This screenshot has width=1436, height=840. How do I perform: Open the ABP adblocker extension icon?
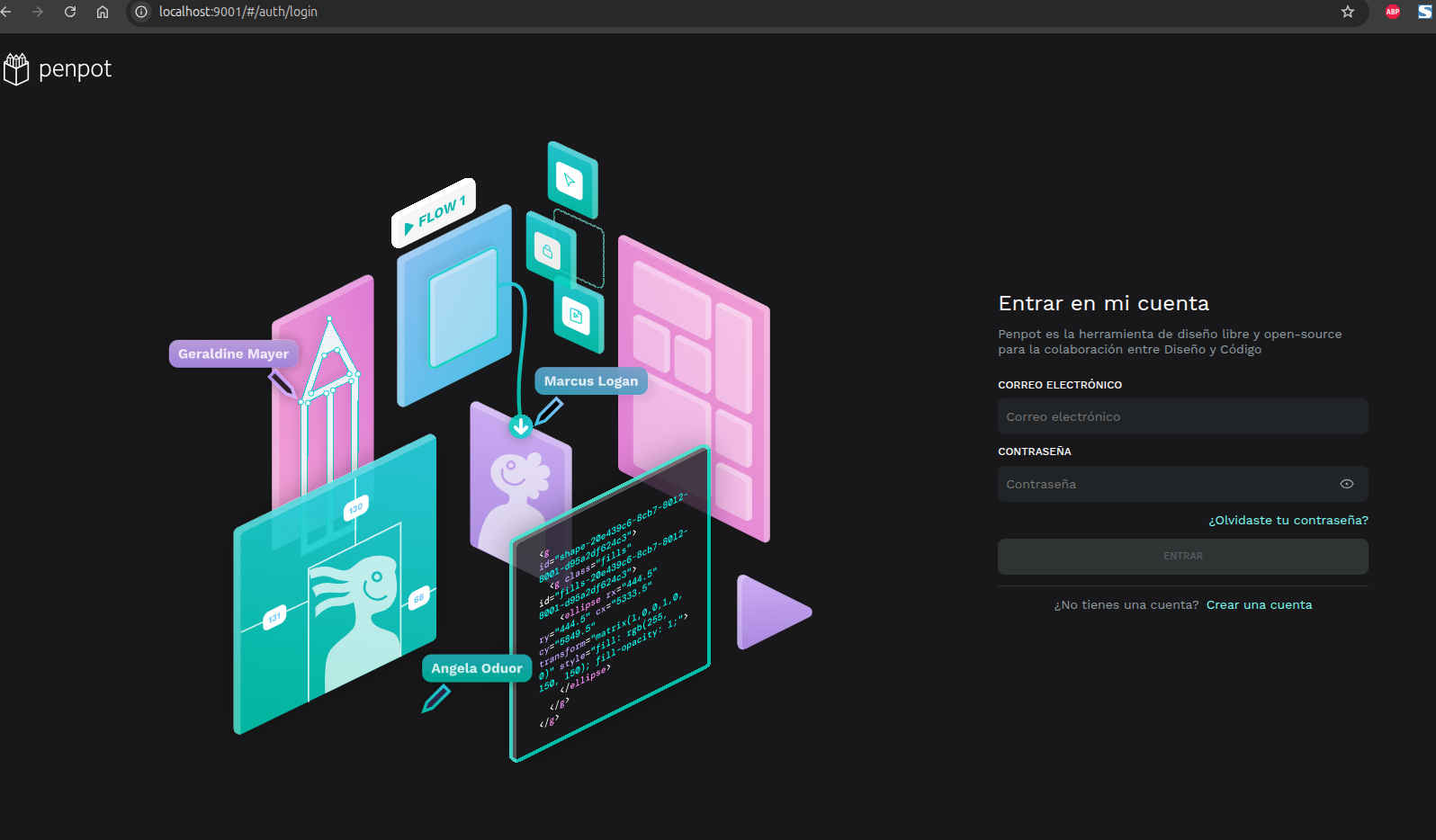pos(1392,12)
